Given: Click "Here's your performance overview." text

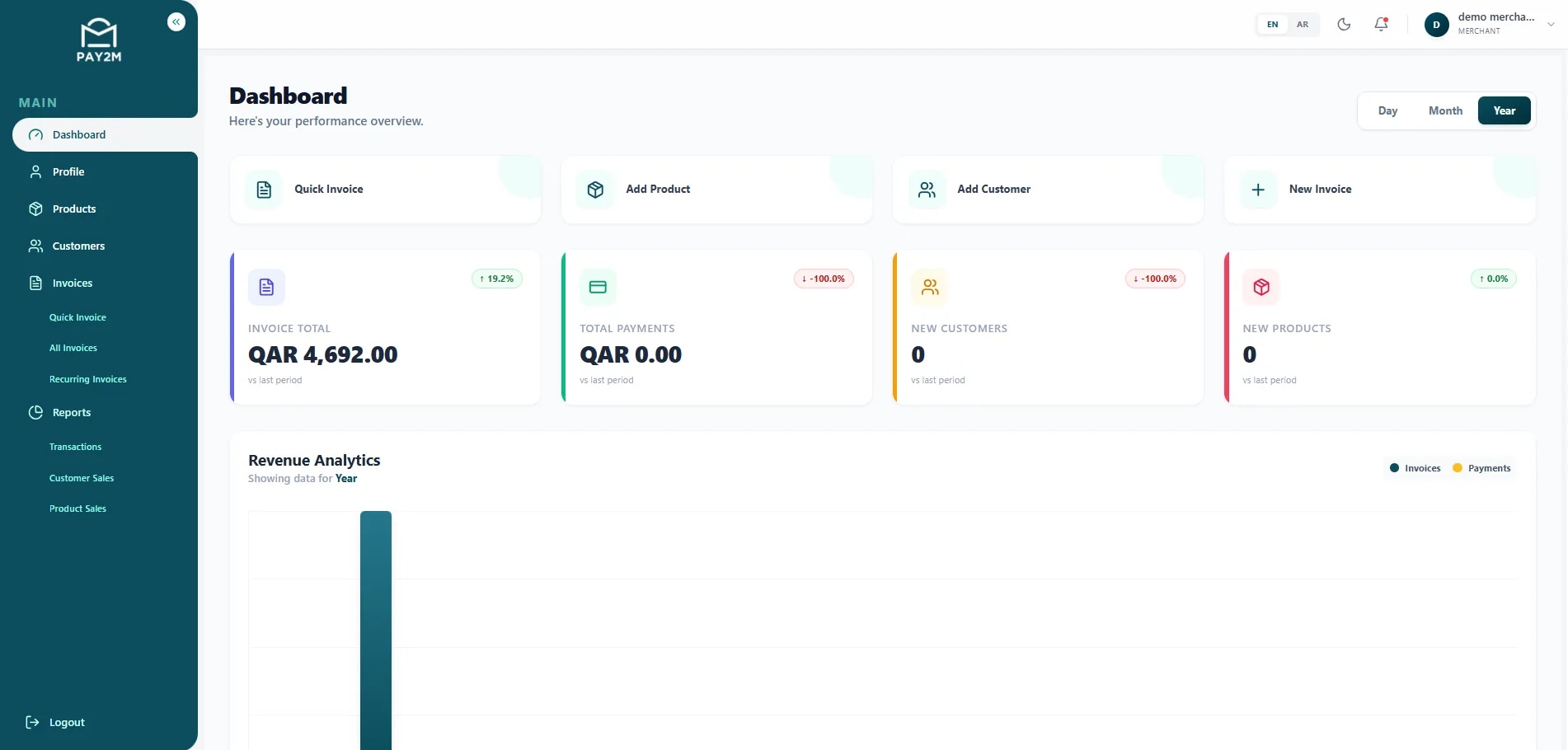Looking at the screenshot, I should pyautogui.click(x=326, y=121).
